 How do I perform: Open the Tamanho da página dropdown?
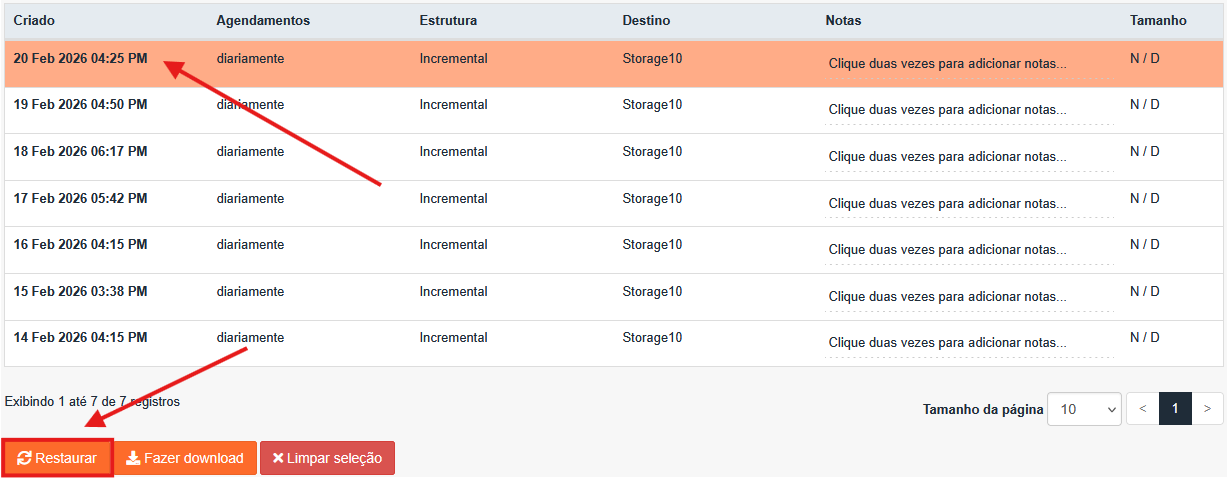1084,408
